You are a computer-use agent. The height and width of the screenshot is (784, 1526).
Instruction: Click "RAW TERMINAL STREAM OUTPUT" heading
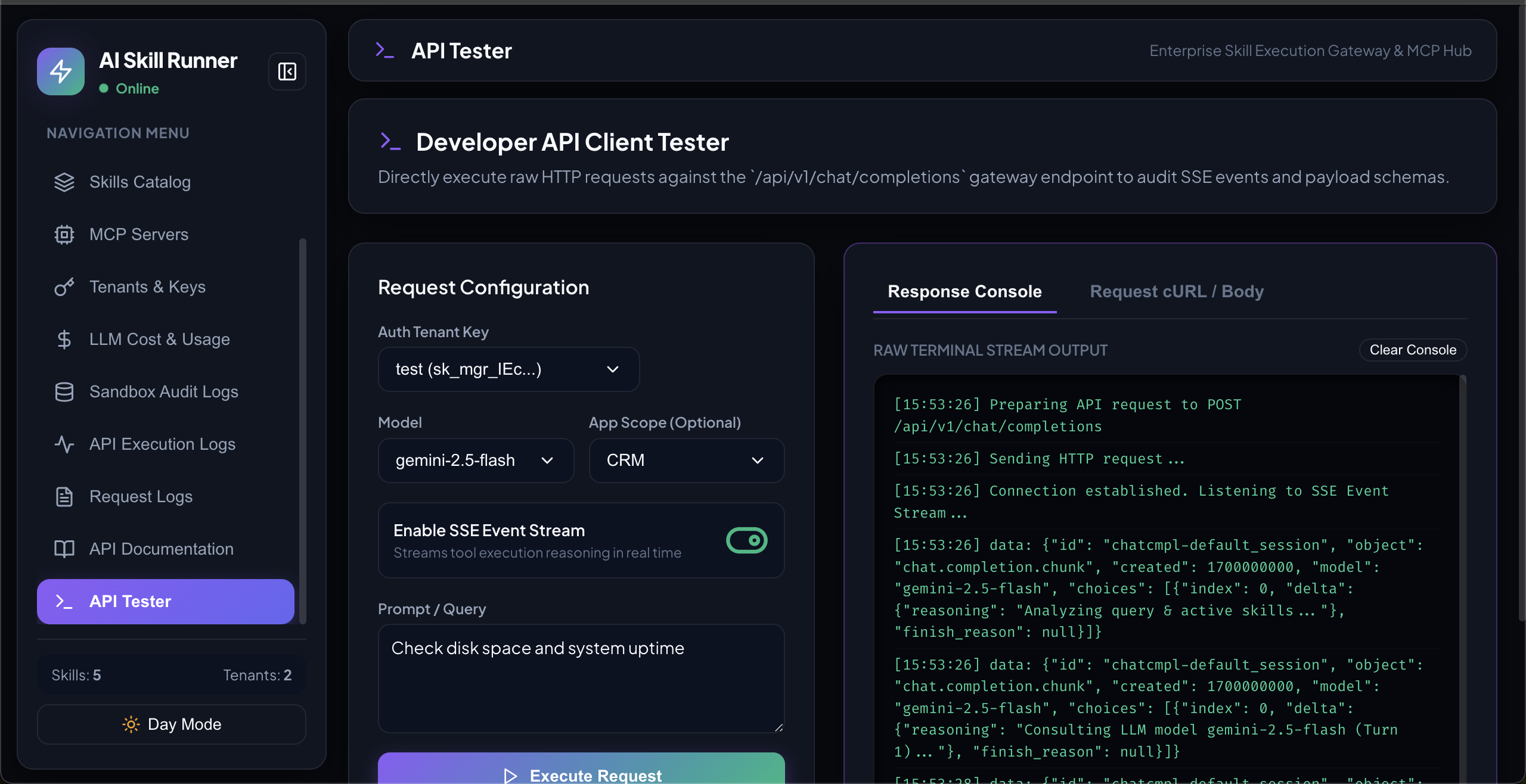[x=990, y=350]
